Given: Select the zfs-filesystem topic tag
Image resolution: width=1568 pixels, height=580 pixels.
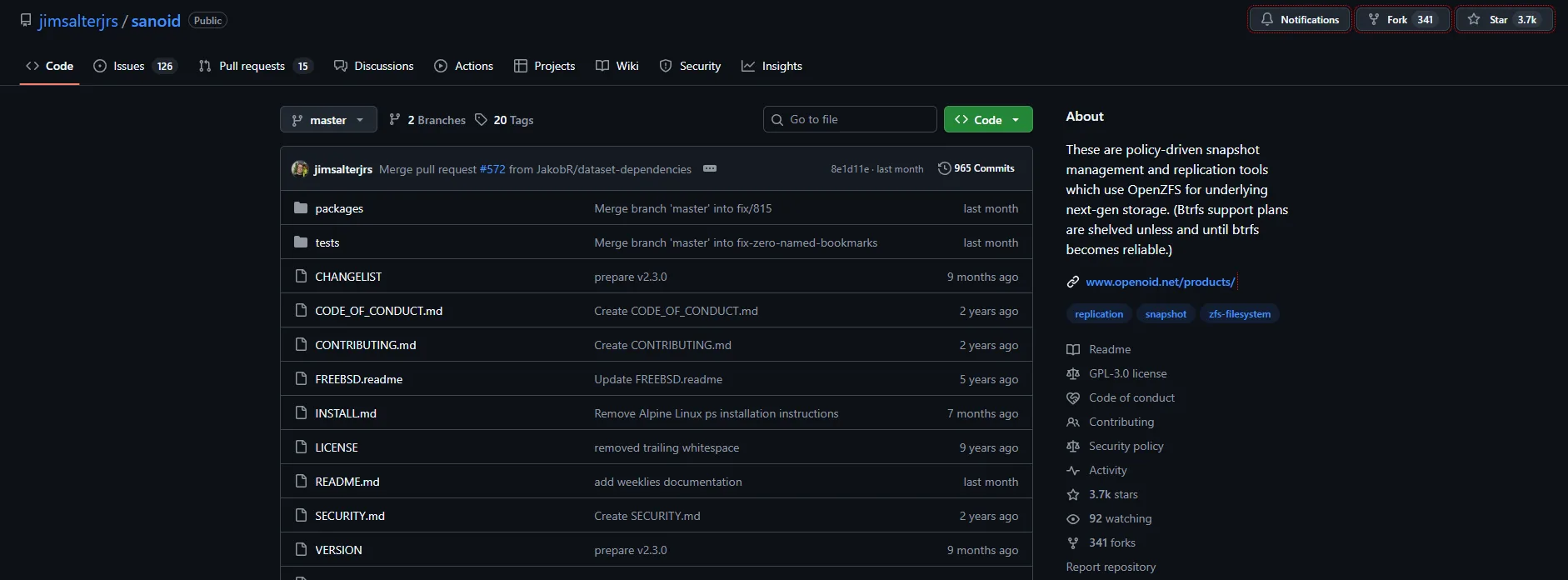Looking at the screenshot, I should coord(1240,314).
